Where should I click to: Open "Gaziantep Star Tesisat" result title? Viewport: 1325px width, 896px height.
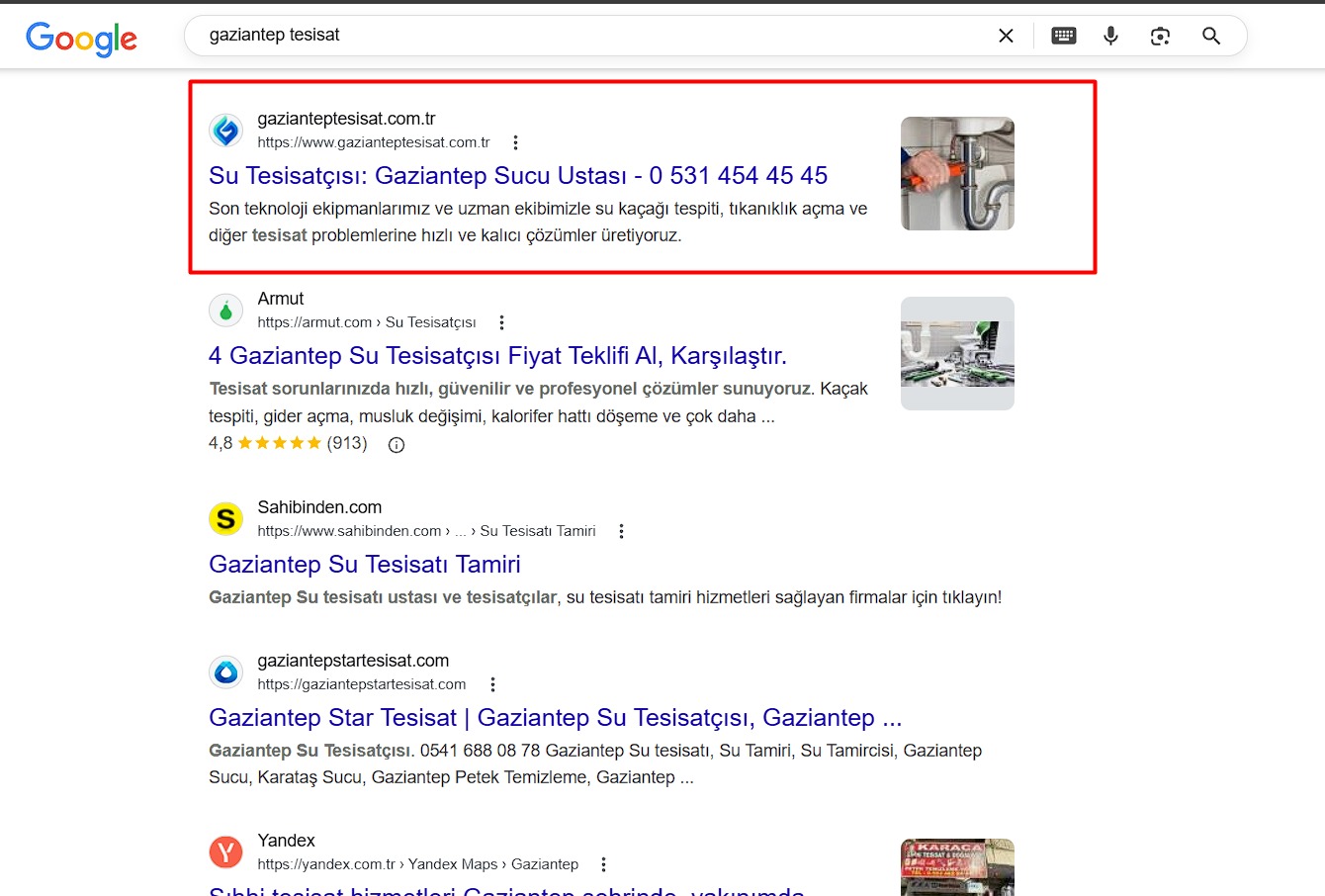554,718
